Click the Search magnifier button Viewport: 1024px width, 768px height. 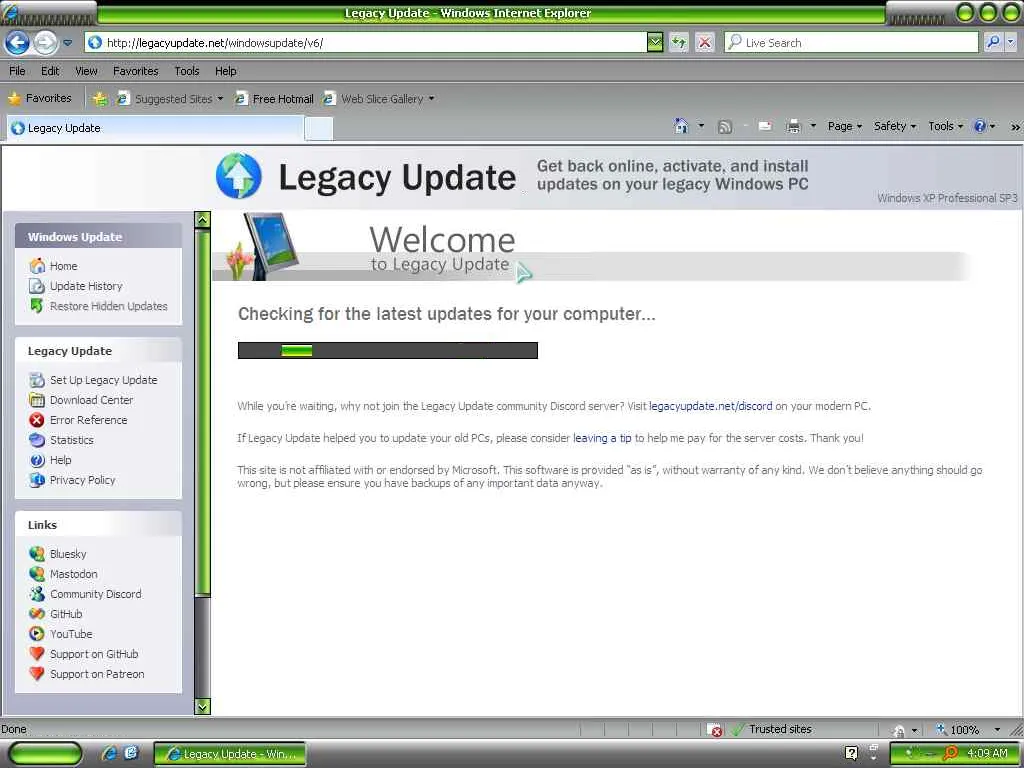pyautogui.click(x=993, y=42)
